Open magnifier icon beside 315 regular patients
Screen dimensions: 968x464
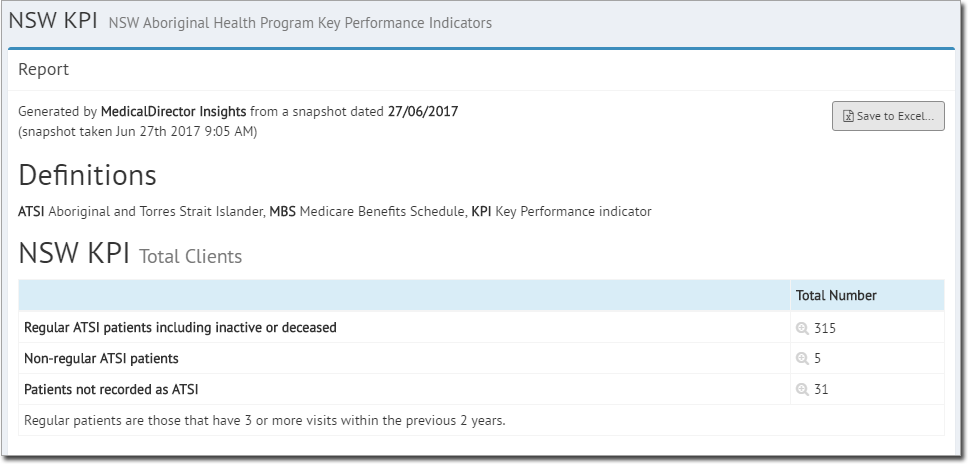click(x=802, y=328)
